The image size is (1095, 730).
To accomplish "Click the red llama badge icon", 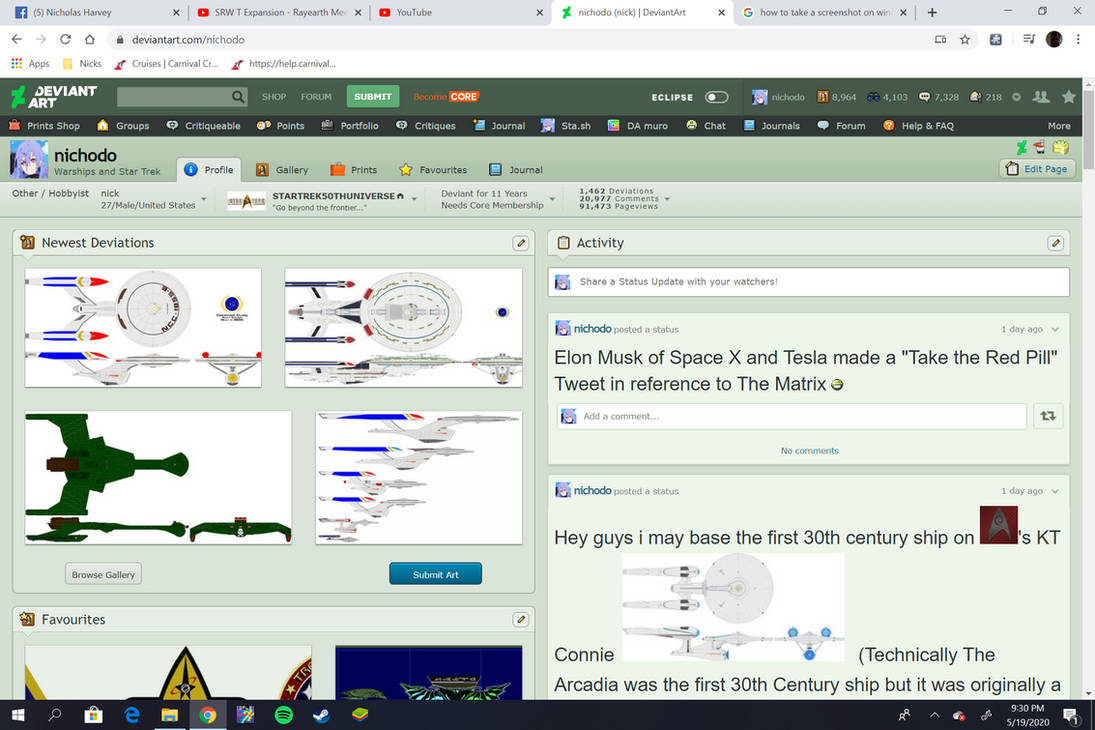I will tap(1040, 147).
